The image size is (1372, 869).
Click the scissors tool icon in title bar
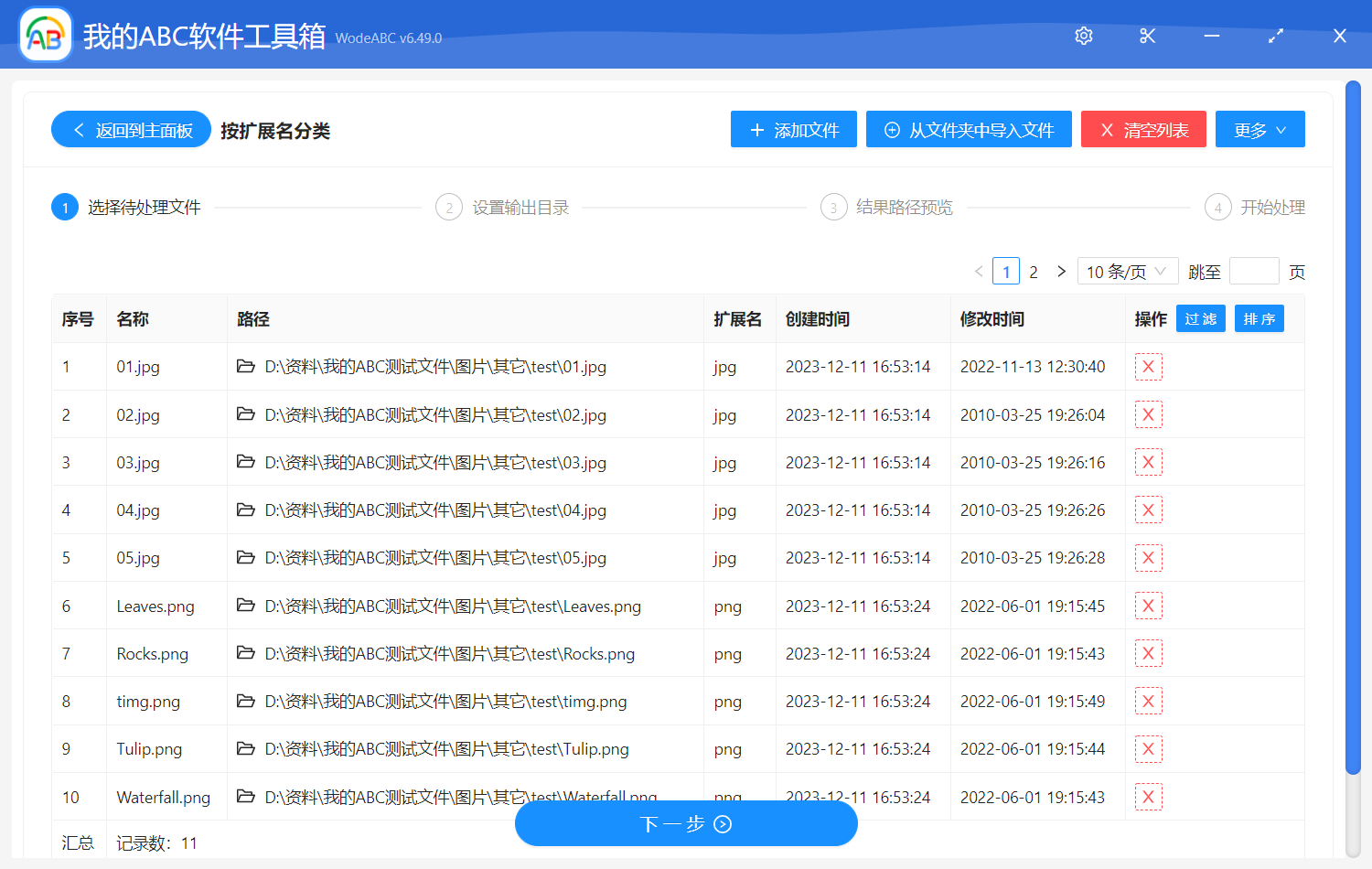tap(1147, 36)
